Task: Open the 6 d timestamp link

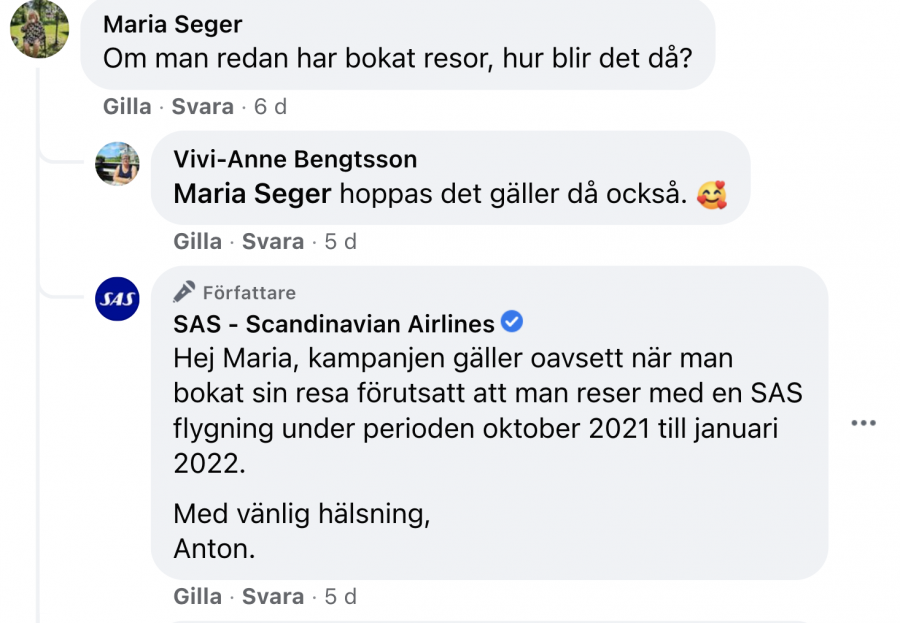Action: click(270, 106)
